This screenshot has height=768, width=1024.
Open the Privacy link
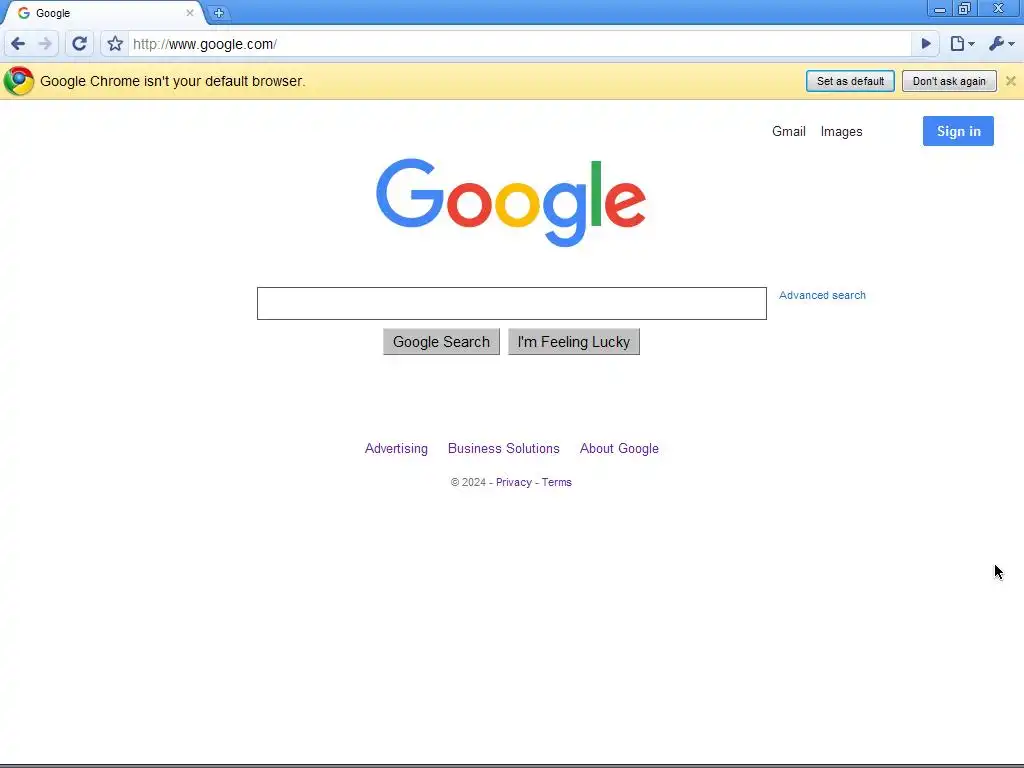point(513,482)
